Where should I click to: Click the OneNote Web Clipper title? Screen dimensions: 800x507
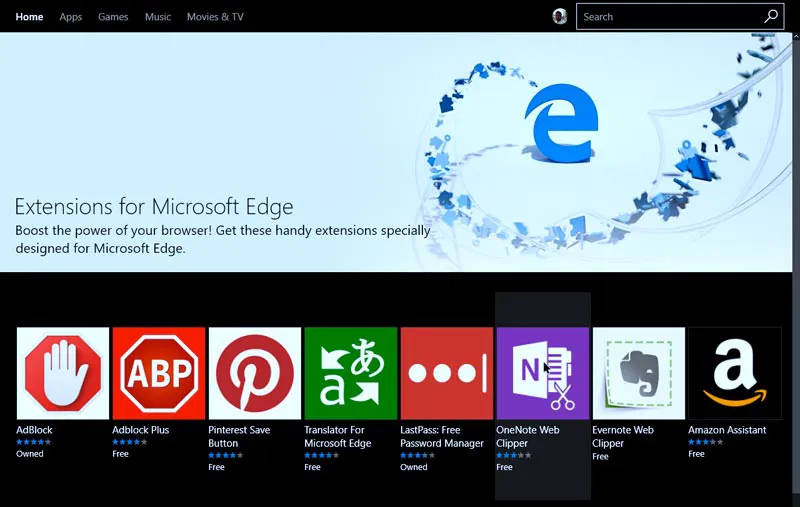[x=528, y=437]
